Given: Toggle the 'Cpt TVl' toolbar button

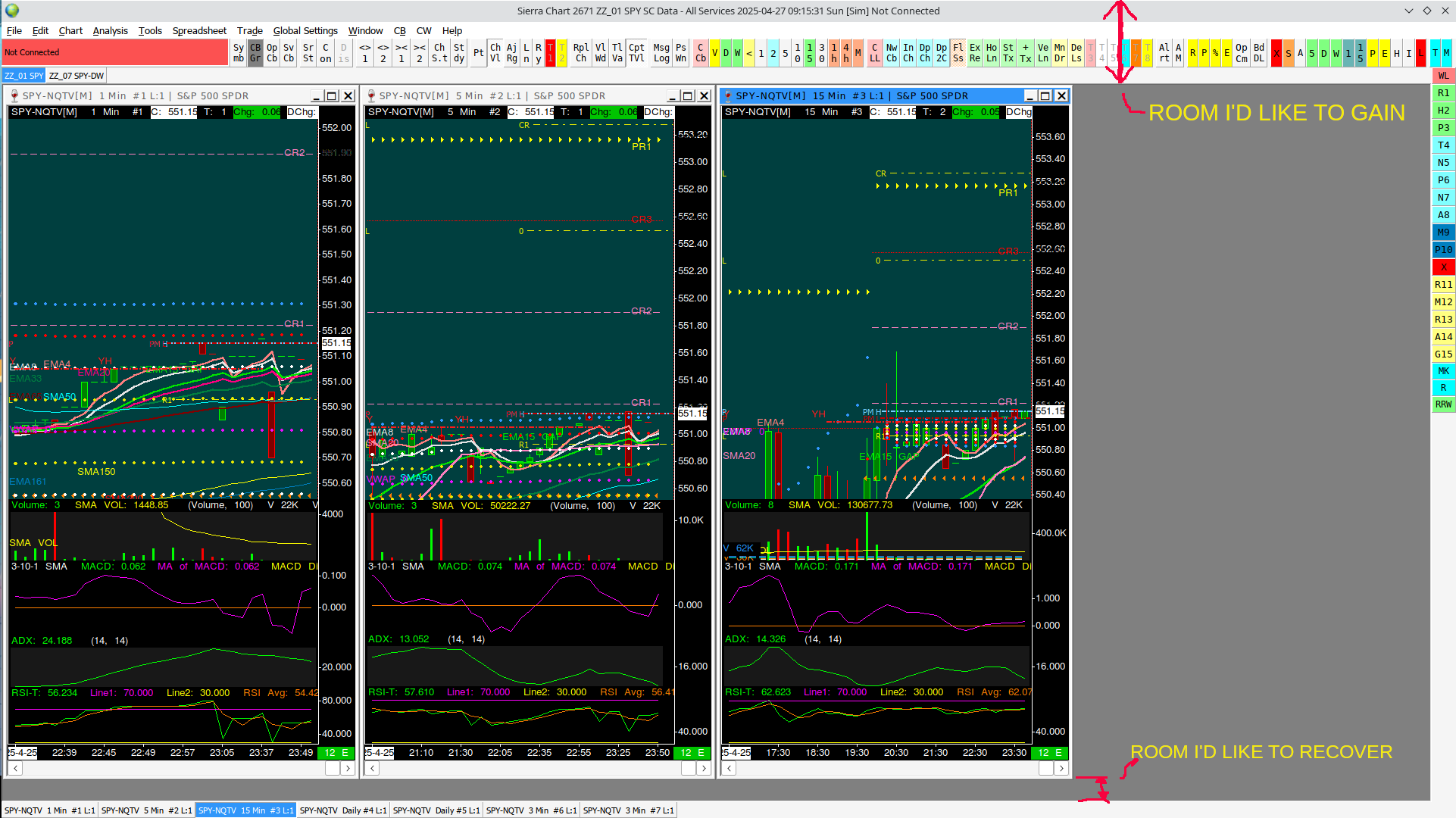Looking at the screenshot, I should [636, 52].
